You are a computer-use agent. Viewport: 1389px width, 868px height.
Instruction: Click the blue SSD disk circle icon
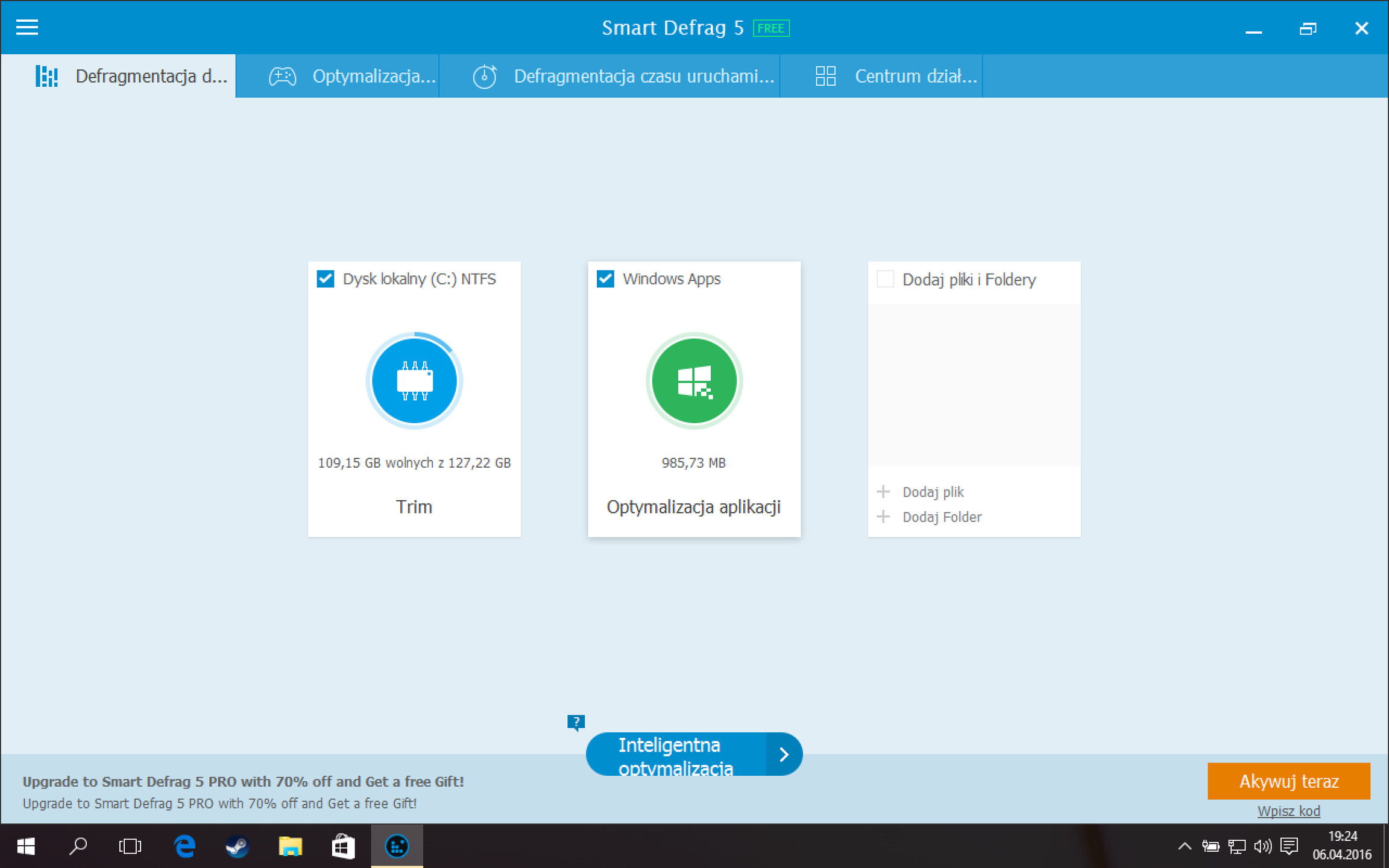coord(414,381)
